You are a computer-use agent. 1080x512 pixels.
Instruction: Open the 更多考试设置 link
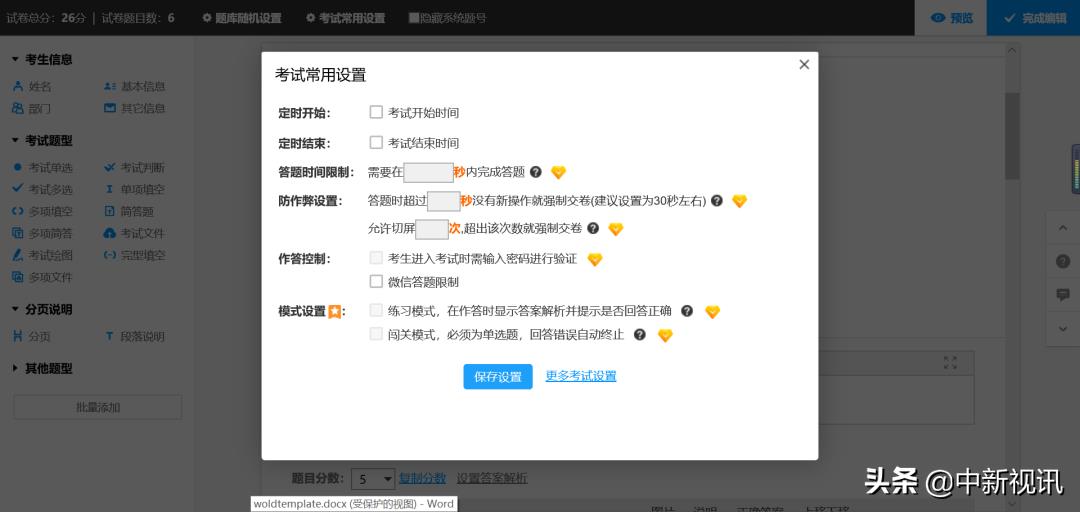coord(580,376)
